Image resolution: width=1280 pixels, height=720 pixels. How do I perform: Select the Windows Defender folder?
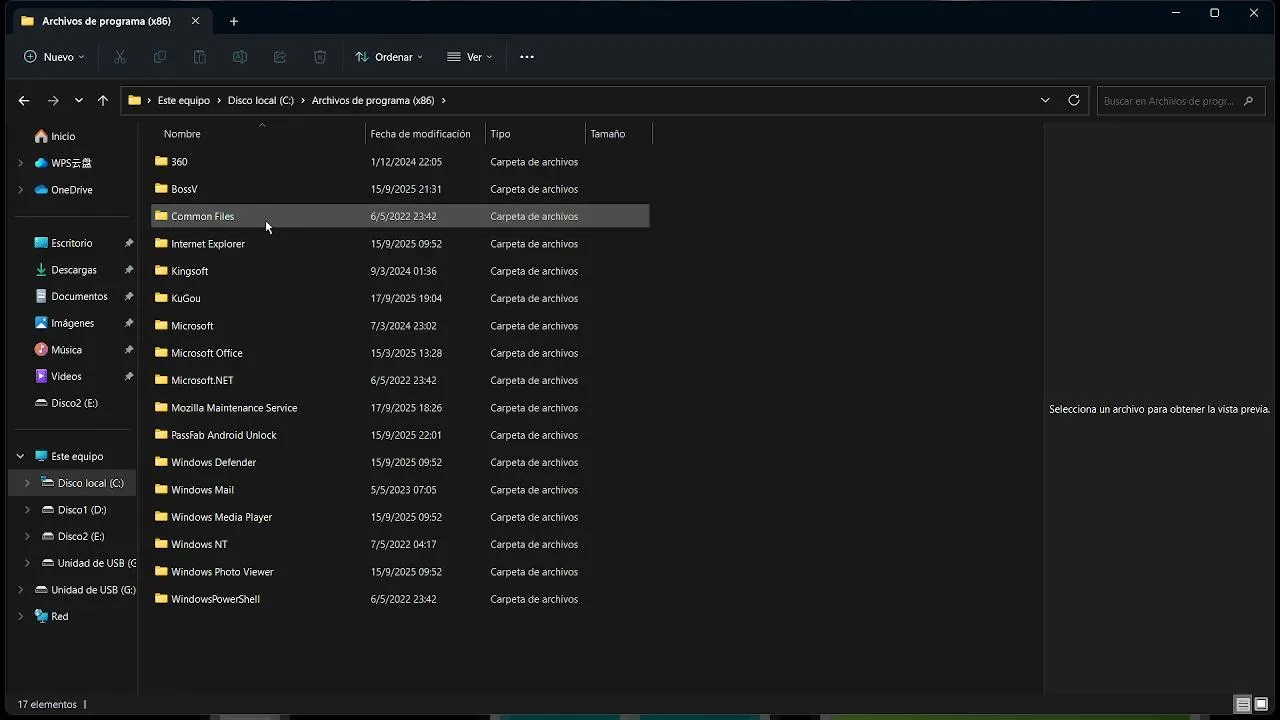click(400, 462)
